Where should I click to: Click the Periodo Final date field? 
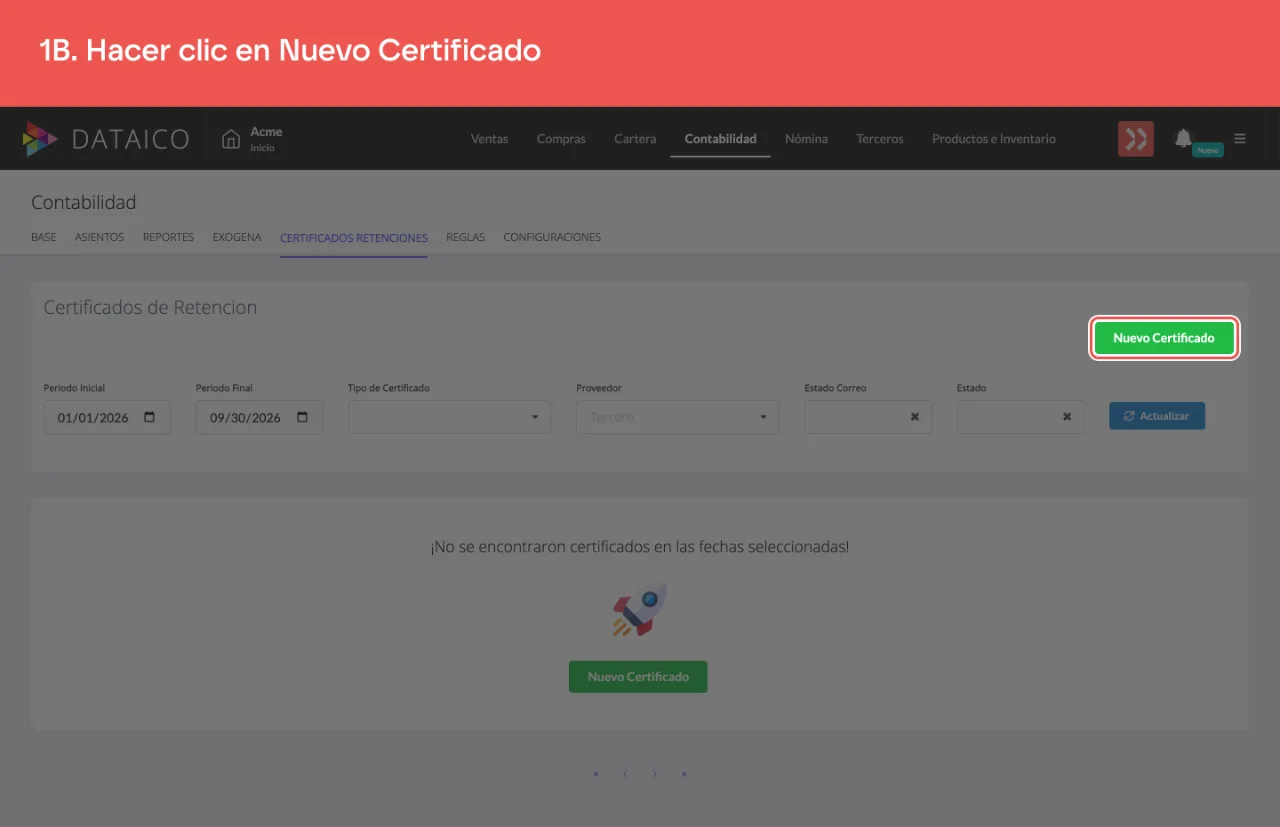[x=259, y=417]
